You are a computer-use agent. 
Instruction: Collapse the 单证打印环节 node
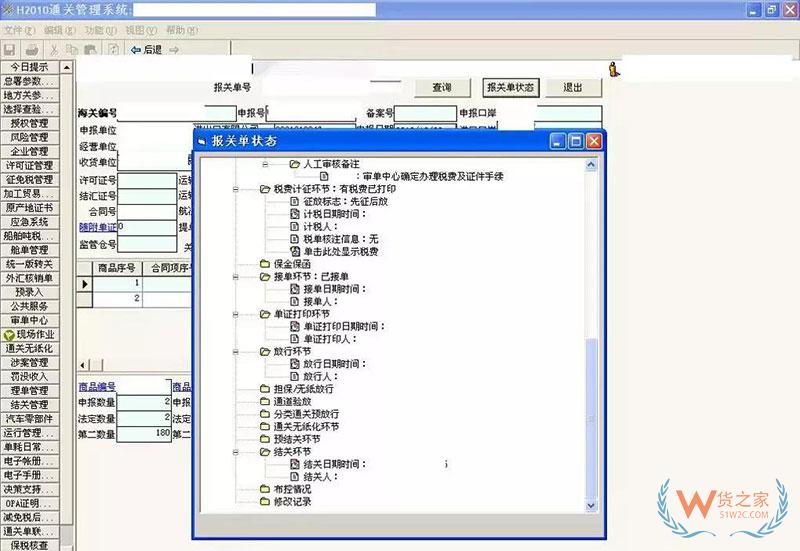click(x=236, y=314)
